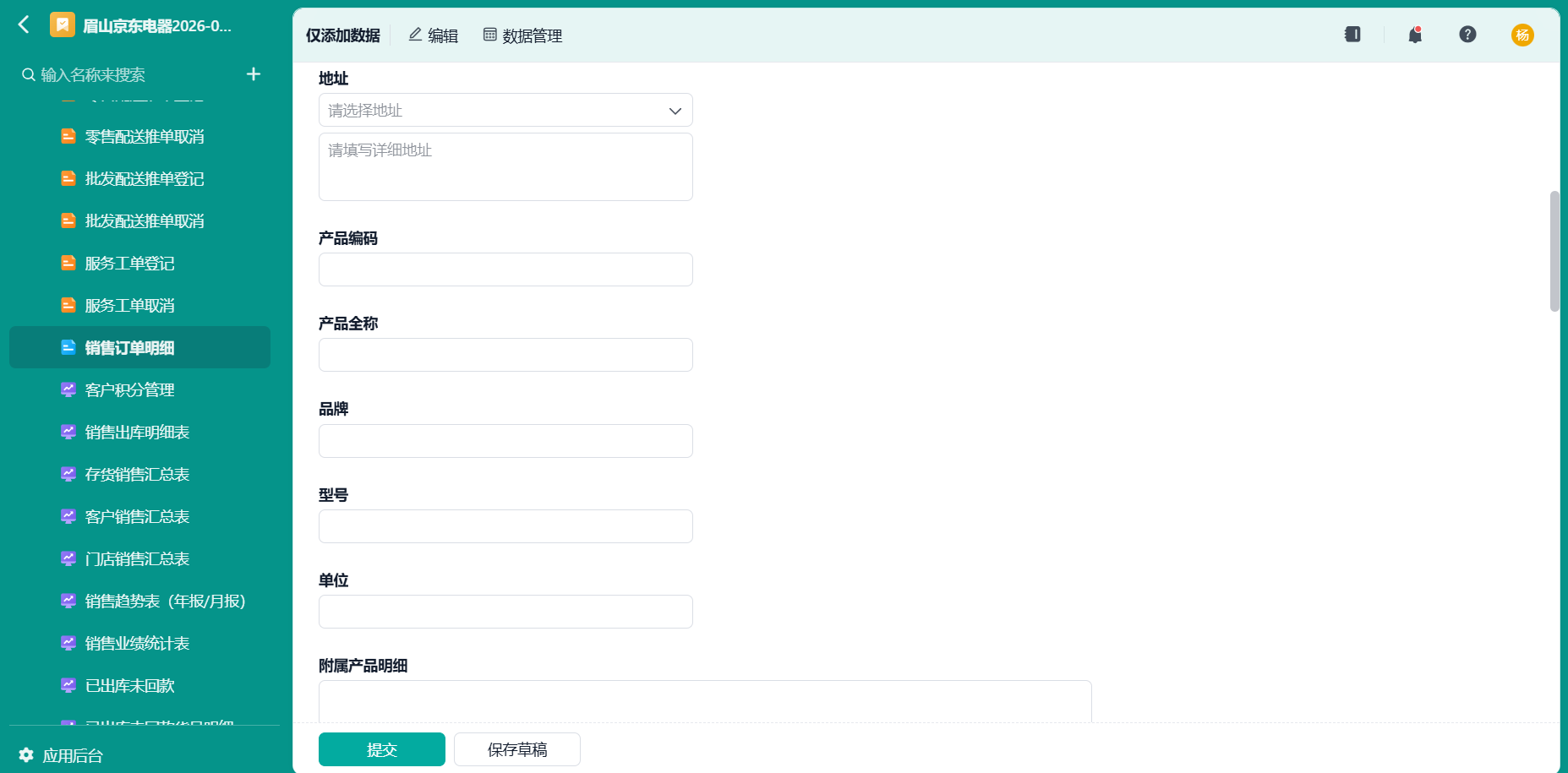
Task: Open the notebook icon in header
Action: click(x=1352, y=34)
